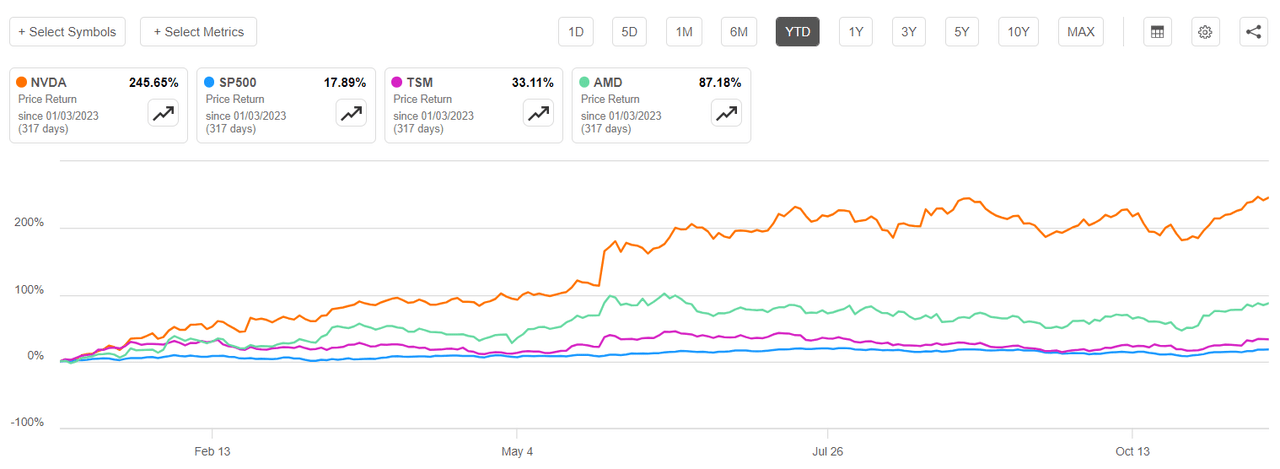Click NVDA Price Return label
This screenshot has height=469, width=1280.
click(x=47, y=99)
